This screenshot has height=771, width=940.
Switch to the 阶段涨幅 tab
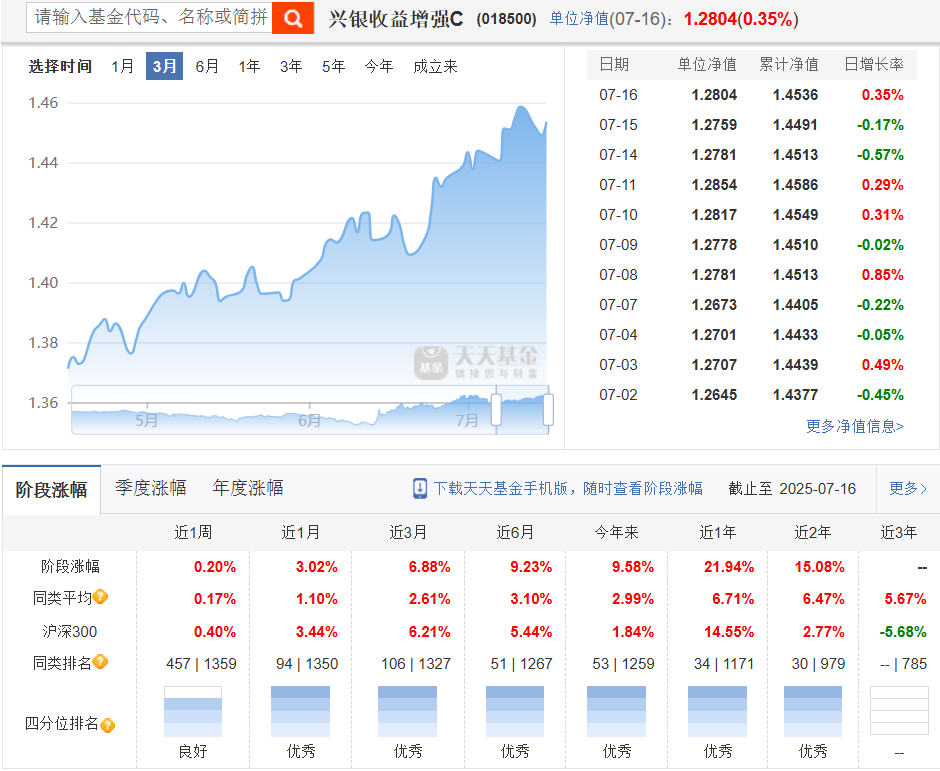52,490
